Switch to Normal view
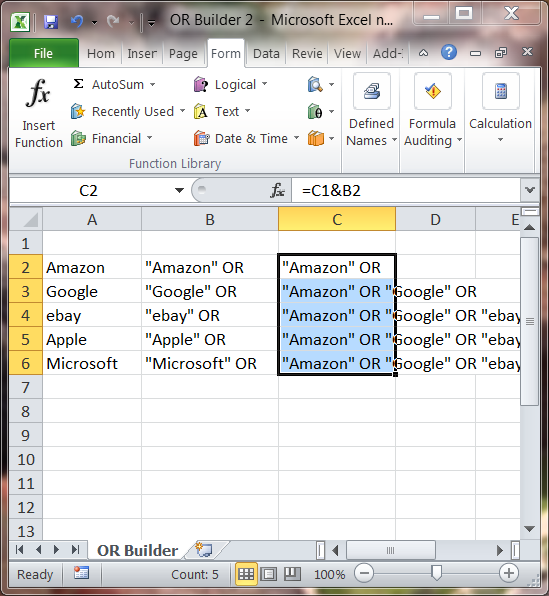 coord(246,574)
